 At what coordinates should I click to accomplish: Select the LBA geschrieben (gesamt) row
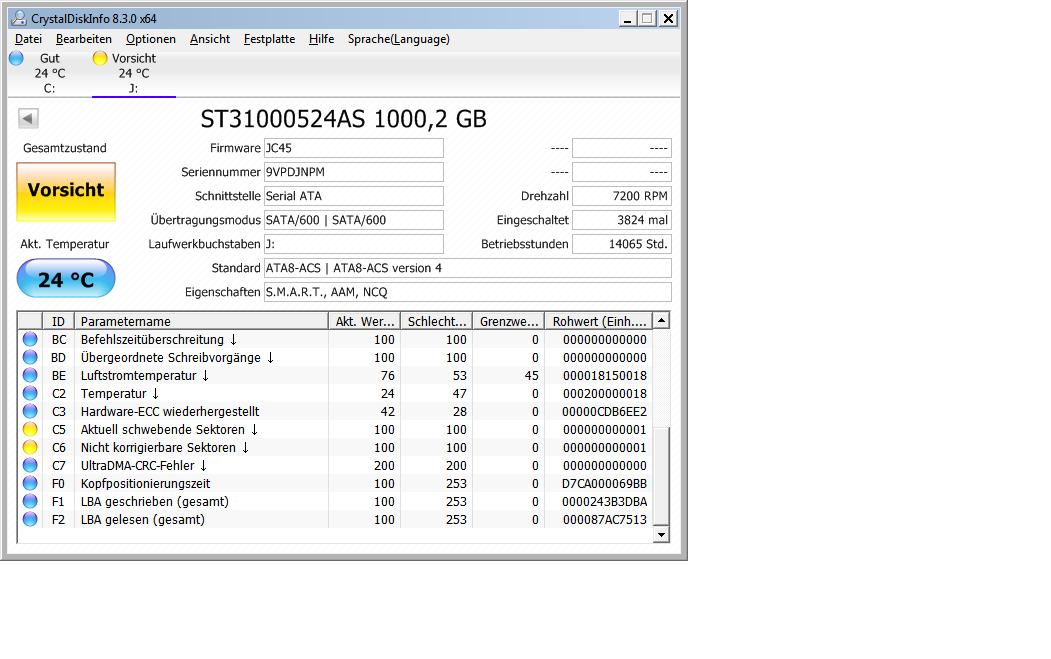pyautogui.click(x=334, y=501)
